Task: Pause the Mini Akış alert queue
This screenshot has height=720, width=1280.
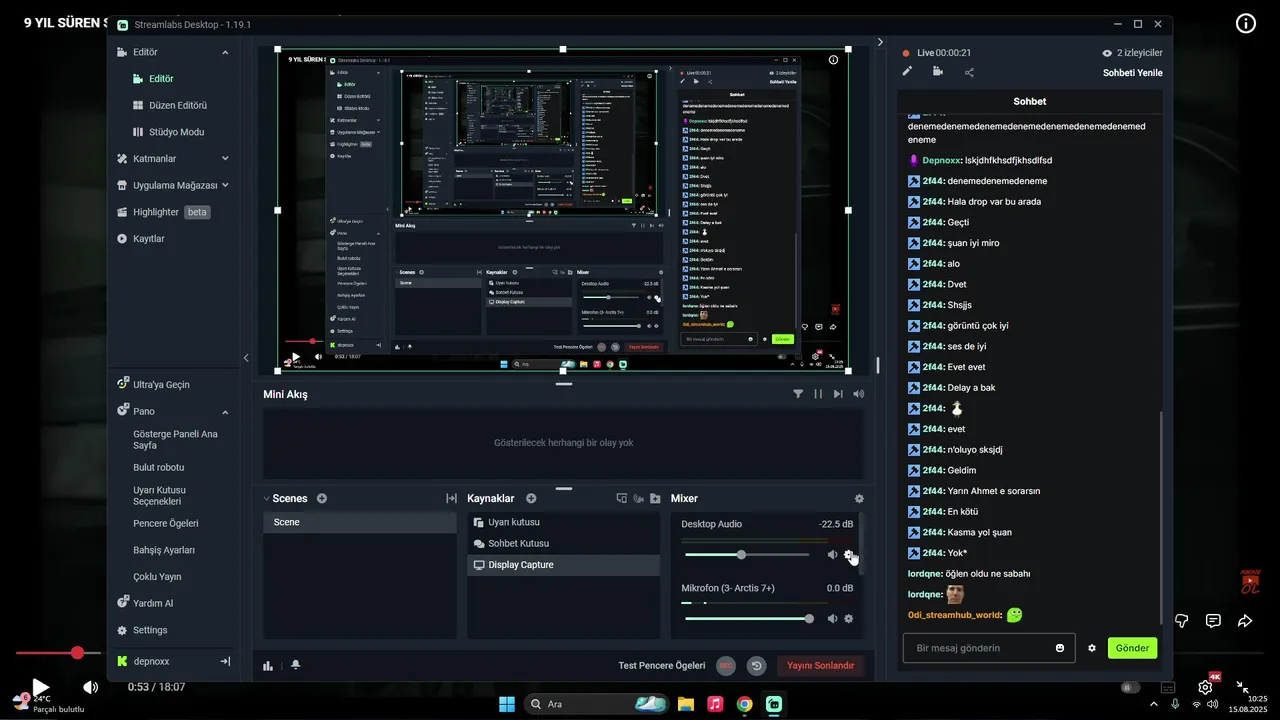Action: (818, 394)
